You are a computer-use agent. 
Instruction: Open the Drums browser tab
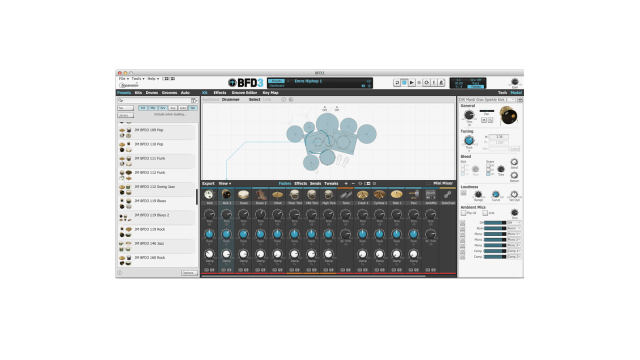point(152,93)
